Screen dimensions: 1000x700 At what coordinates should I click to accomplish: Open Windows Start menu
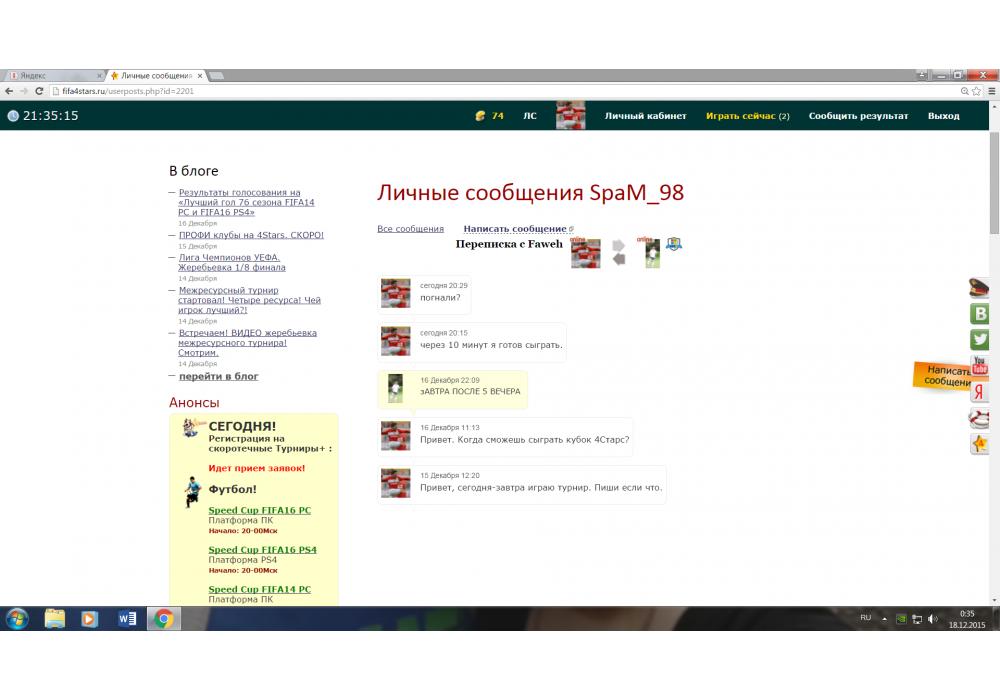[x=17, y=618]
